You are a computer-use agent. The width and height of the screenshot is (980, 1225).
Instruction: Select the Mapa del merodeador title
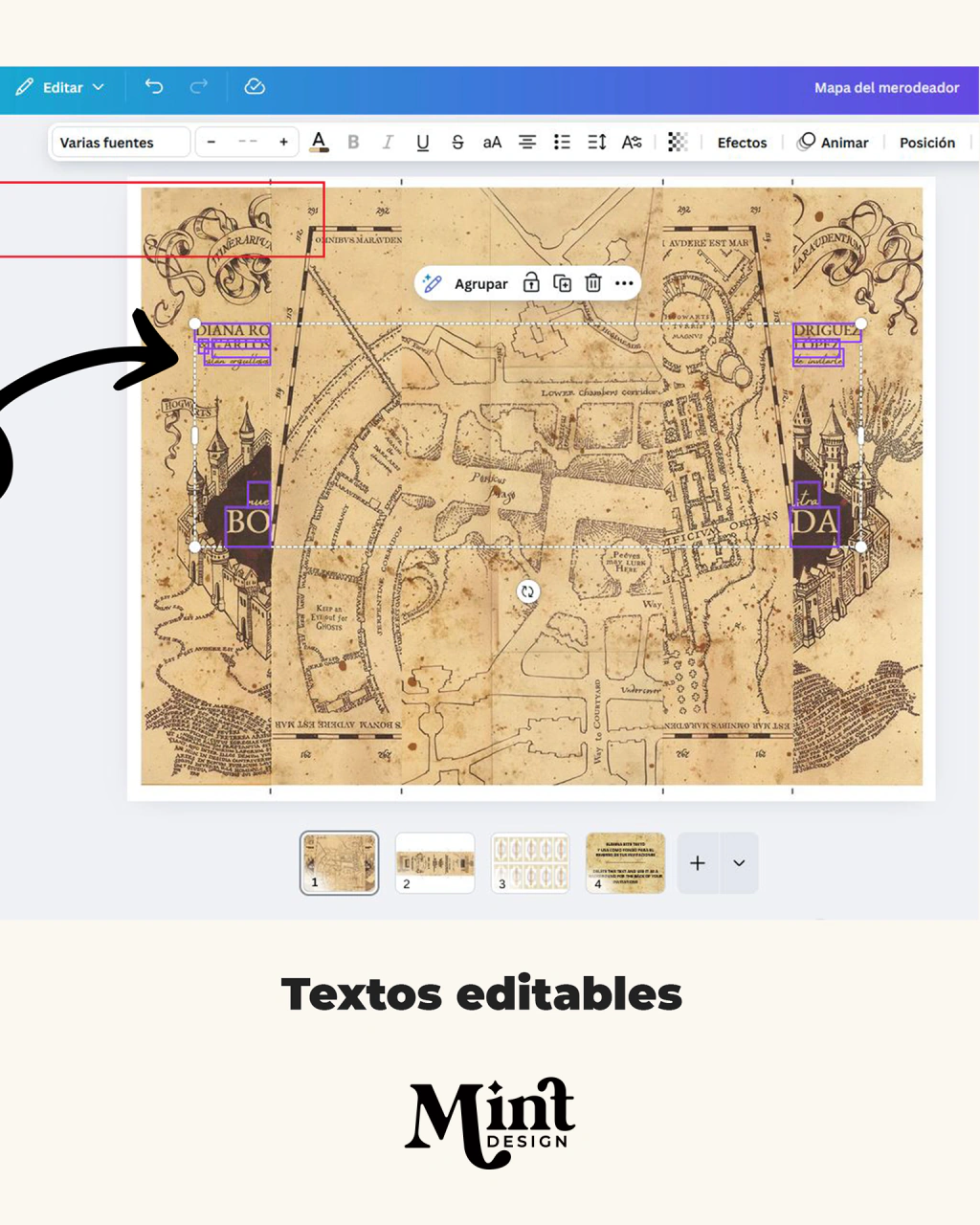pyautogui.click(x=886, y=87)
